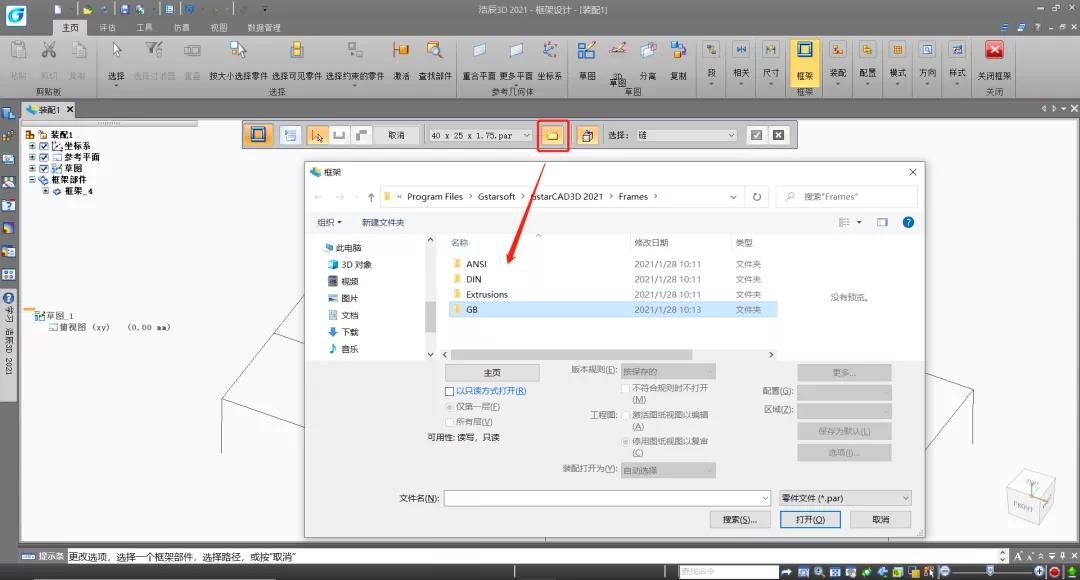Click the up-arrow navigation icon in dialog
The image size is (1080, 580).
(371, 197)
